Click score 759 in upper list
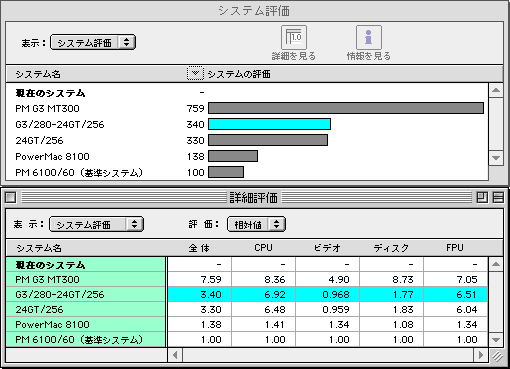The width and height of the screenshot is (510, 369). 195,108
